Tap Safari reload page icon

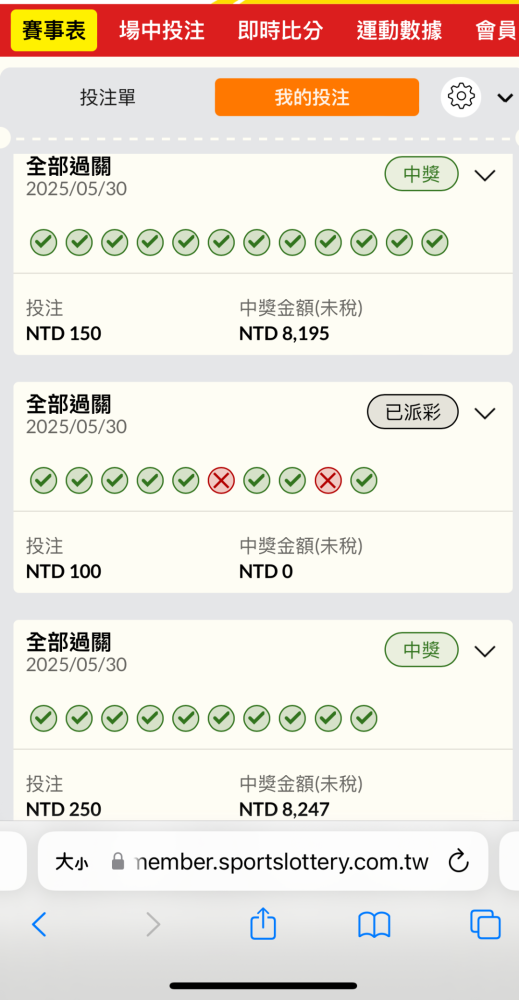[458, 862]
